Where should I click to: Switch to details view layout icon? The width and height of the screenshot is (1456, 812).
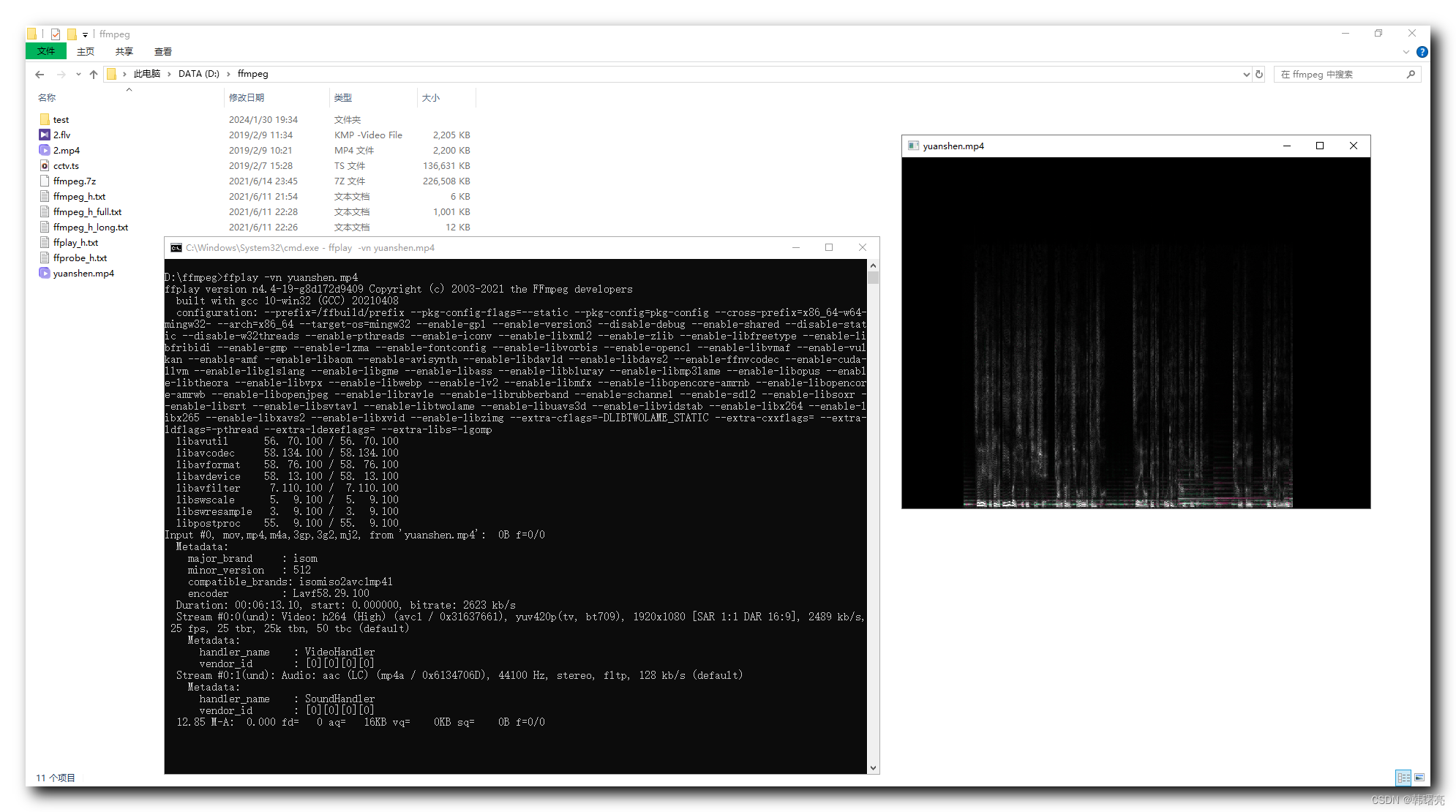(x=1403, y=778)
